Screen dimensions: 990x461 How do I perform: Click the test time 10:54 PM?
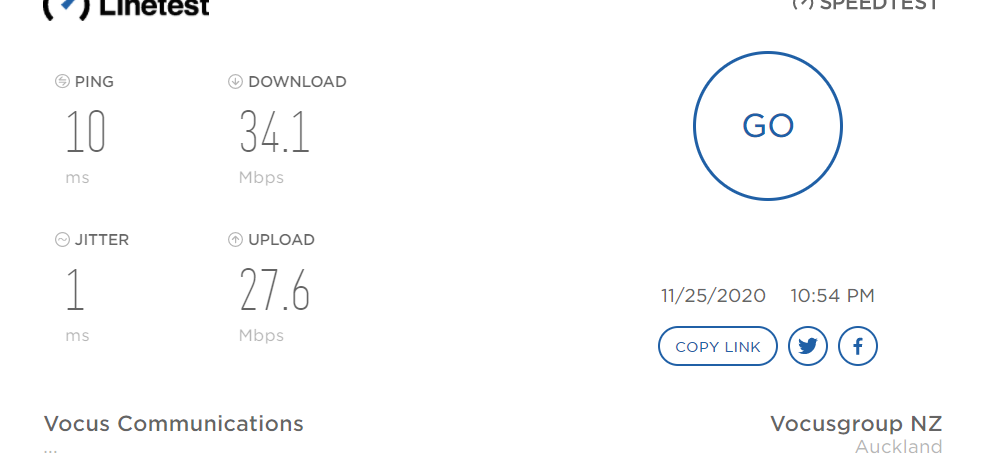pos(832,296)
